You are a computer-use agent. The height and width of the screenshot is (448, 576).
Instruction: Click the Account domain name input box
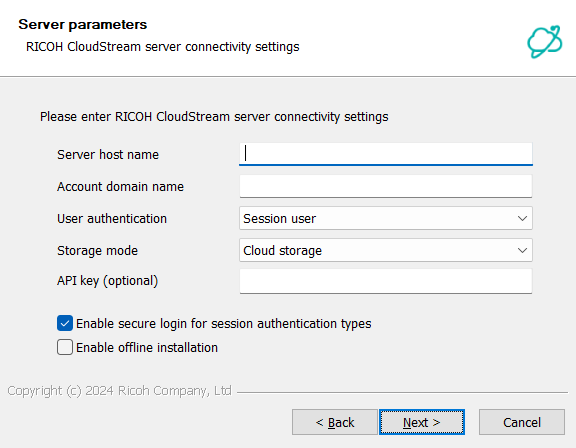[386, 186]
